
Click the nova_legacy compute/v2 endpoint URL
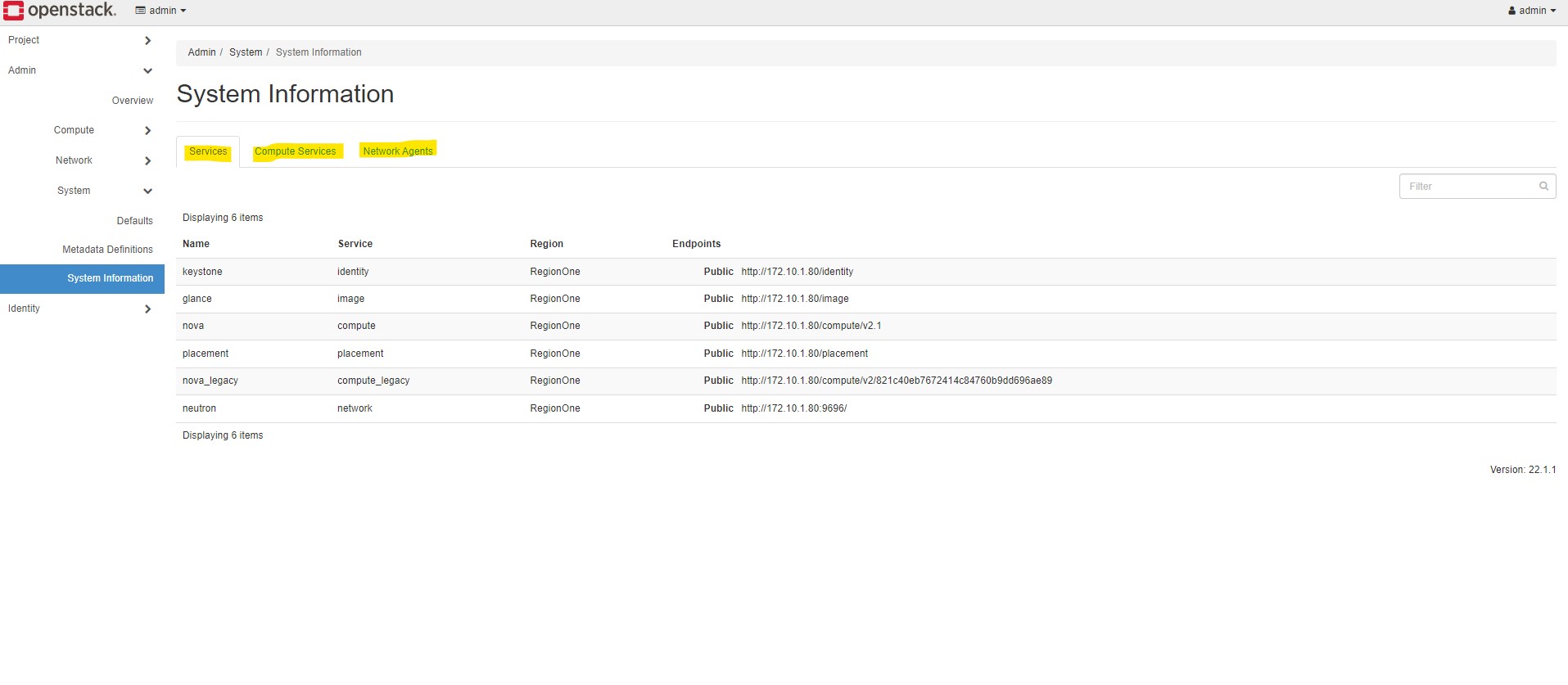897,381
